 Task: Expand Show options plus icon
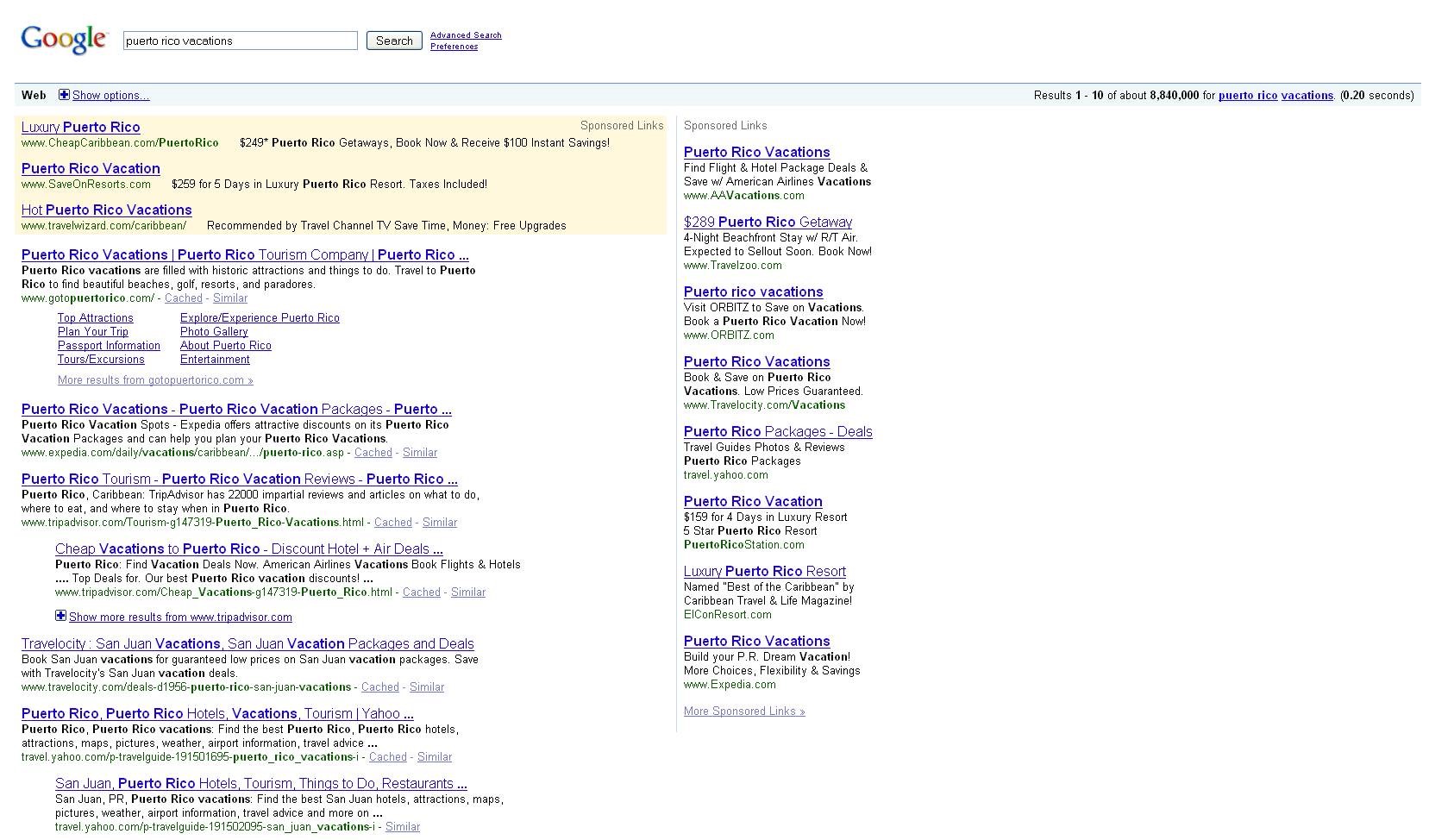click(64, 95)
